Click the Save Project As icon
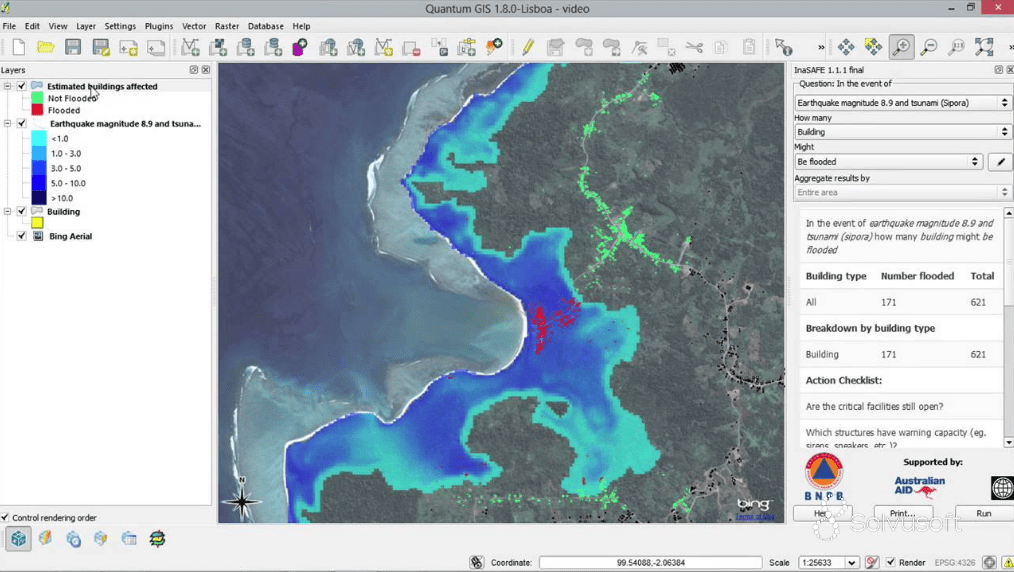The image size is (1014, 572). click(101, 47)
